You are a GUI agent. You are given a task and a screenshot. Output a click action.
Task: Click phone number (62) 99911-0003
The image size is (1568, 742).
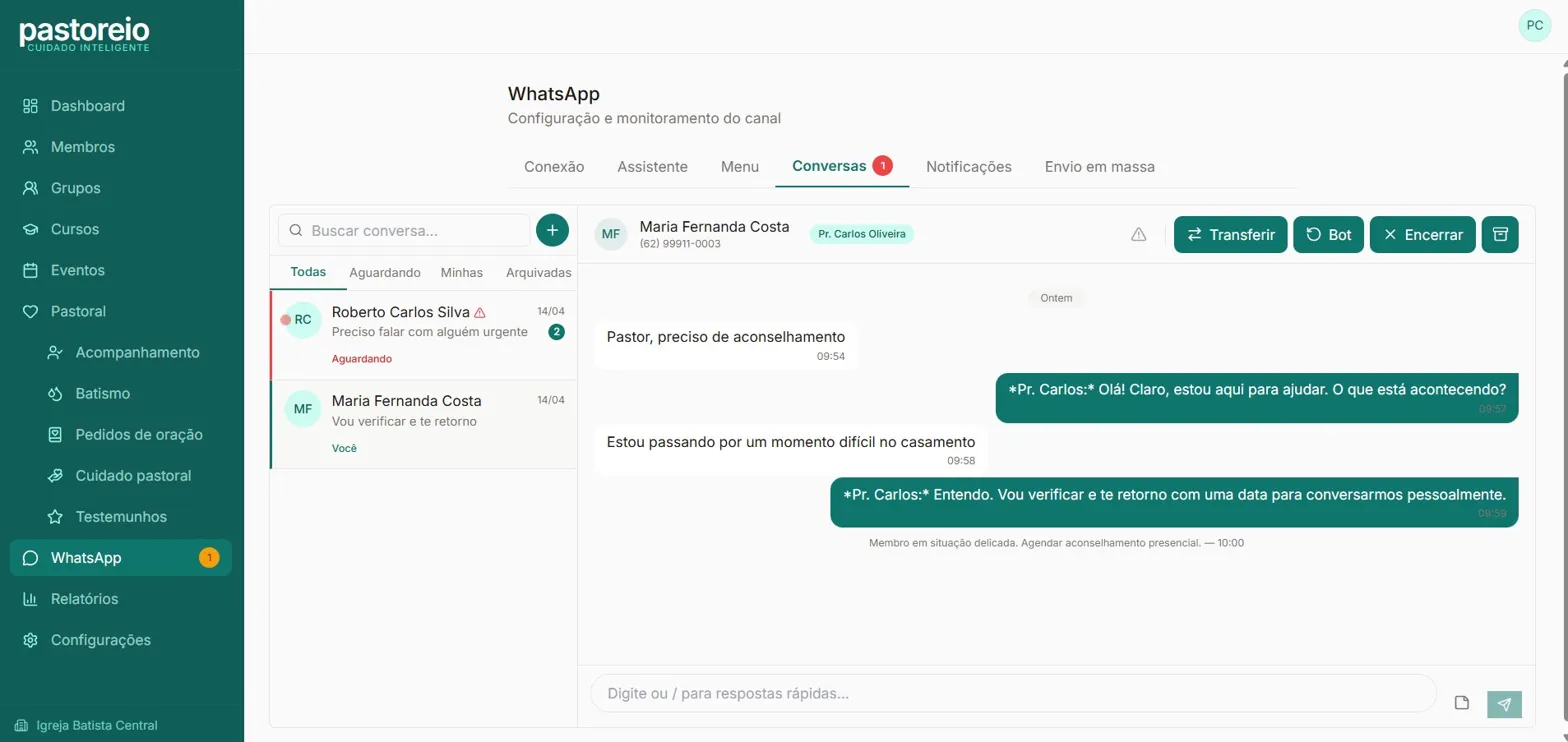[680, 244]
